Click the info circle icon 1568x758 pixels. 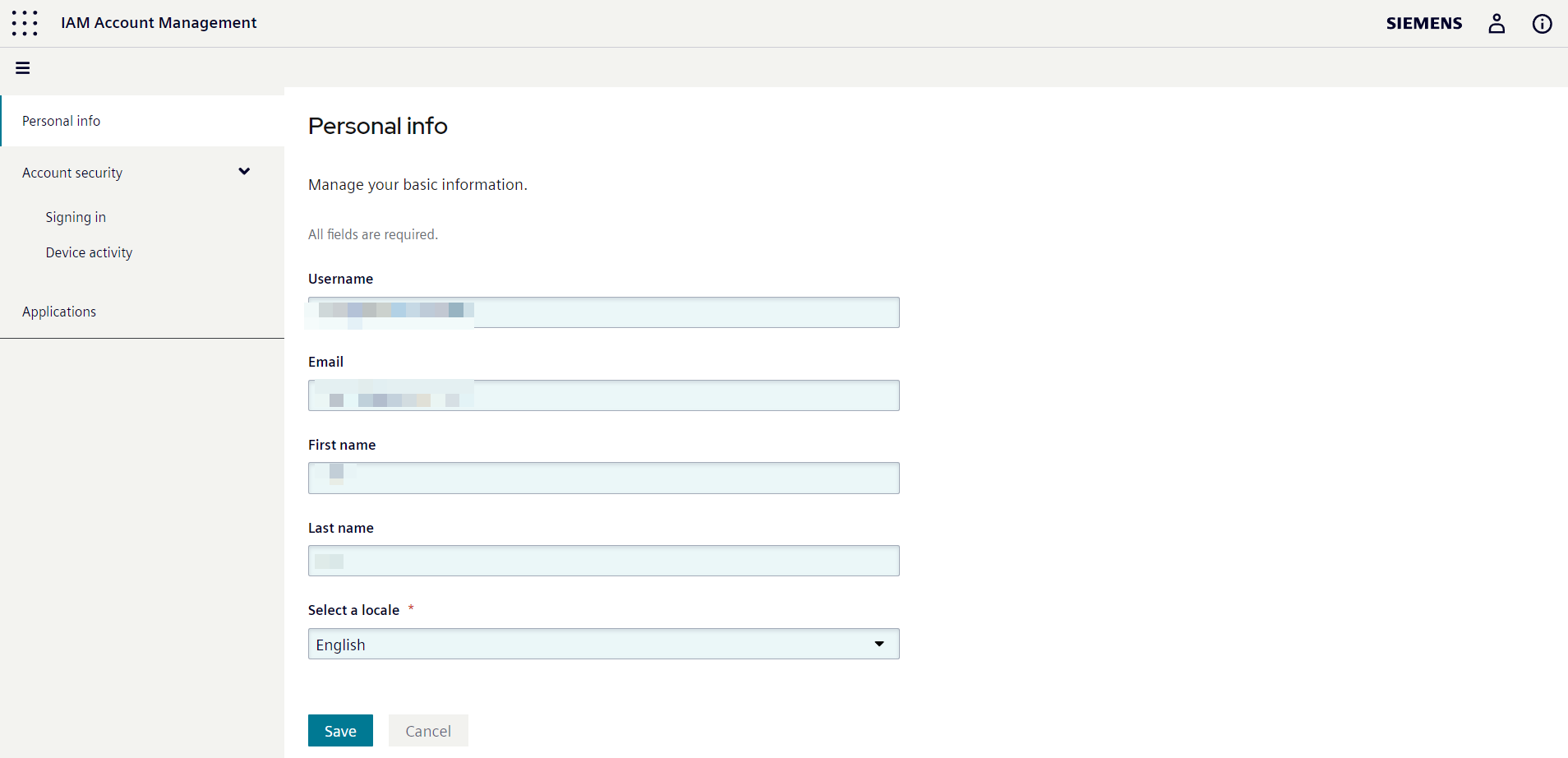(x=1542, y=24)
